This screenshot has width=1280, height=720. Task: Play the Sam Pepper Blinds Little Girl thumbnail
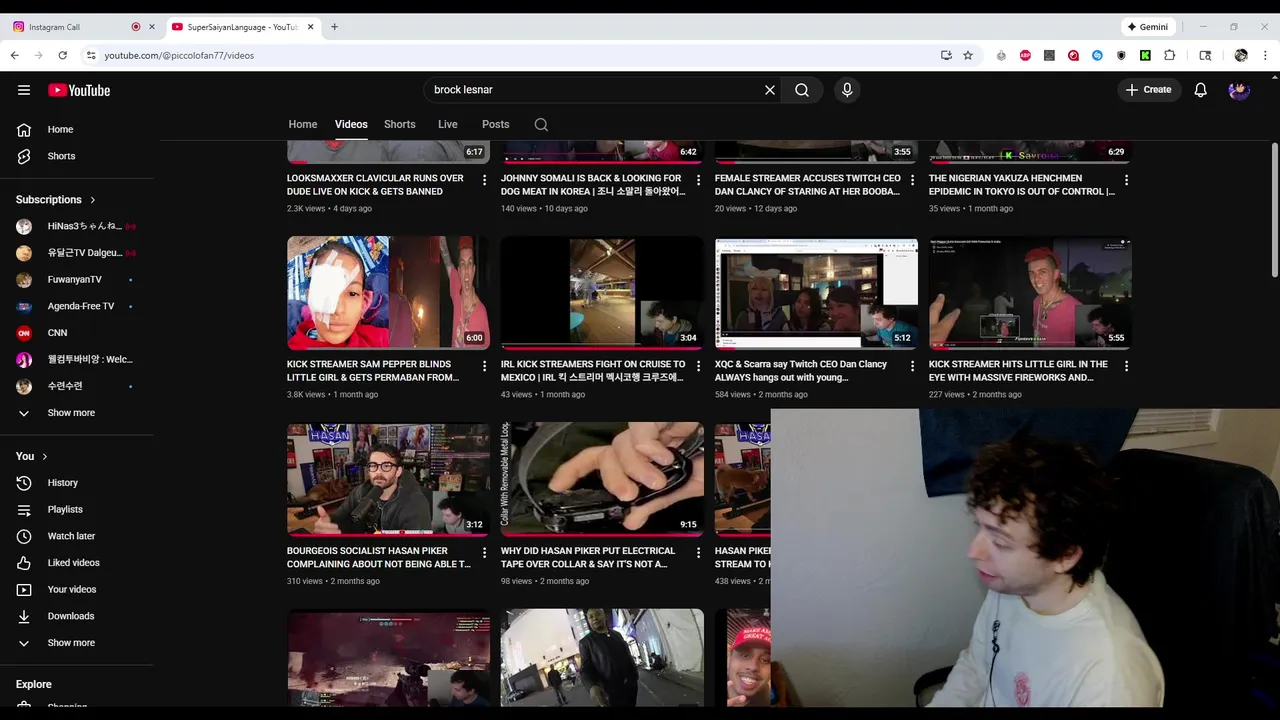388,293
